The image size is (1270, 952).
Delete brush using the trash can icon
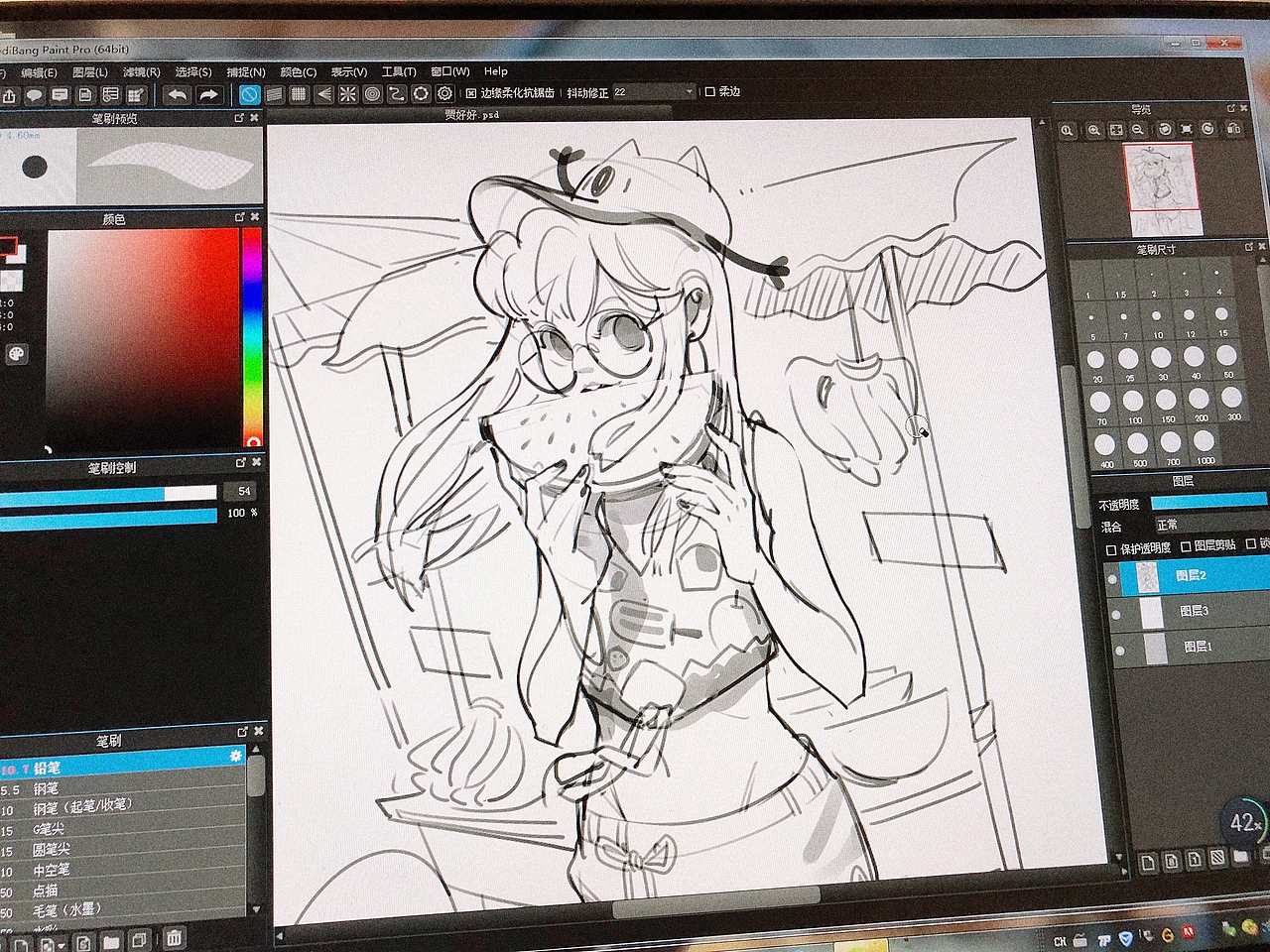click(174, 937)
